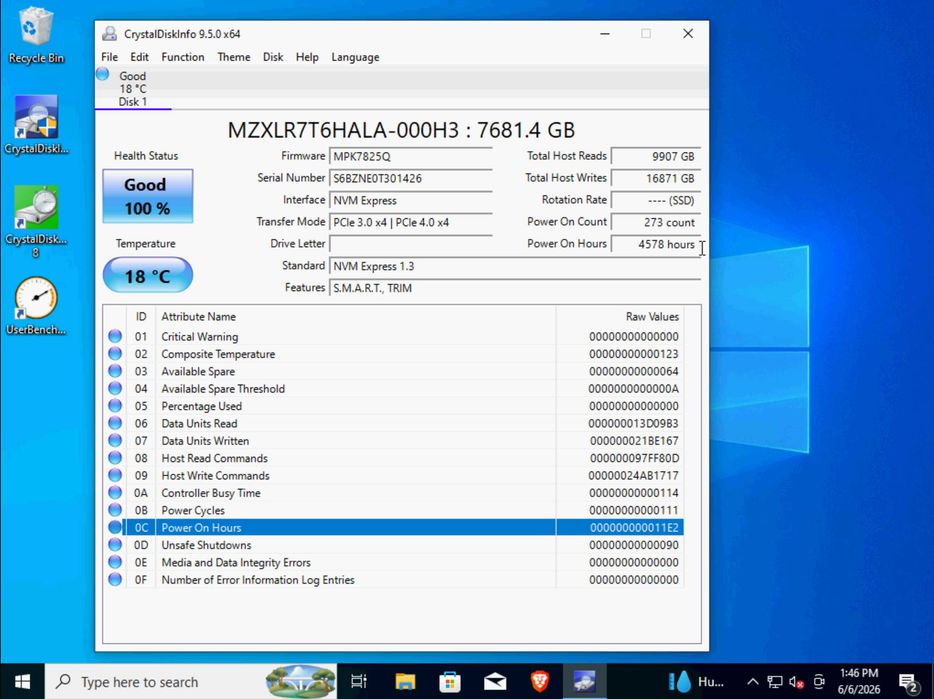
Task: Launch Brave browser from the taskbar
Action: point(540,681)
